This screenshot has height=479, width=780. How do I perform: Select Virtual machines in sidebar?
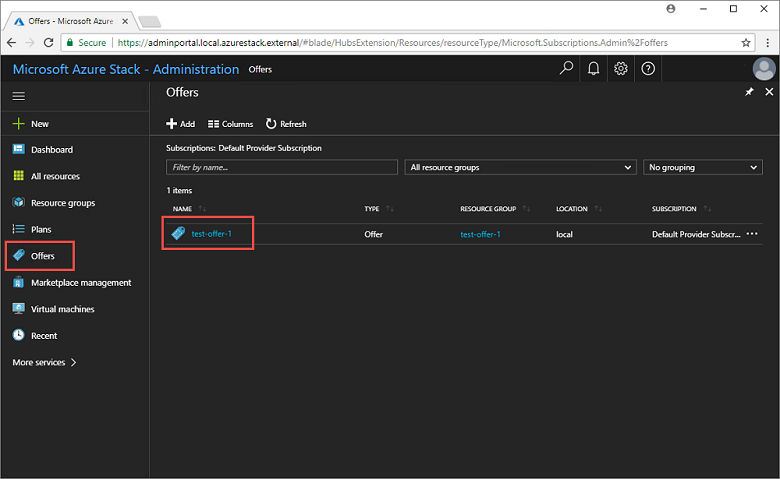[62, 309]
